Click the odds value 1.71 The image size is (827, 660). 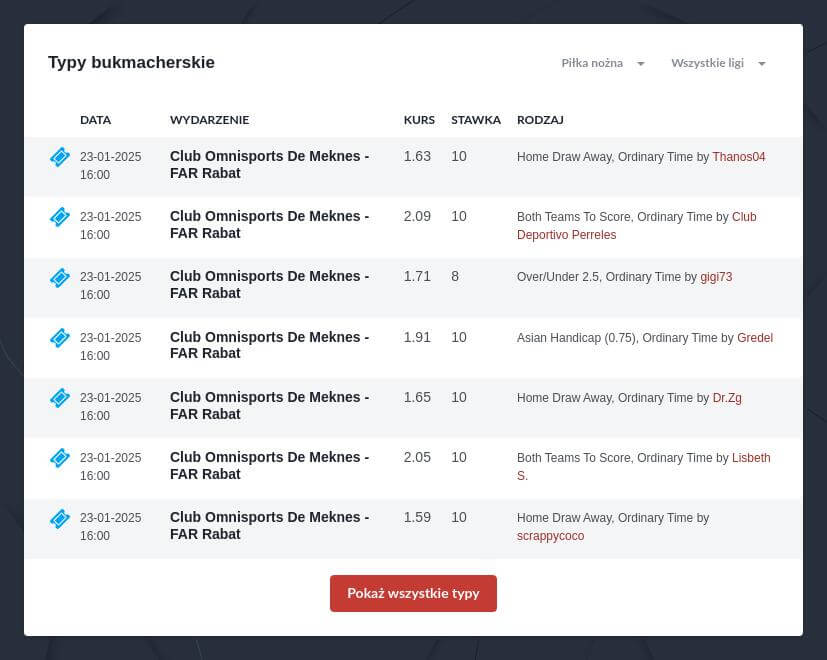[417, 276]
